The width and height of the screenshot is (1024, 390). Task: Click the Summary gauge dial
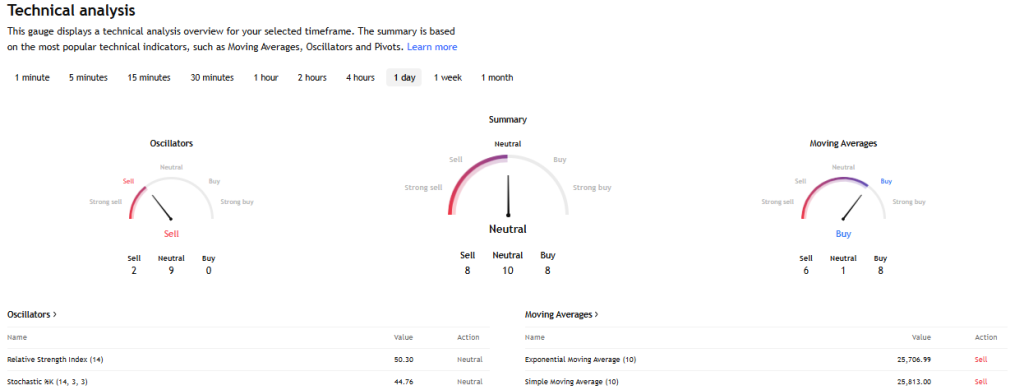click(x=508, y=185)
